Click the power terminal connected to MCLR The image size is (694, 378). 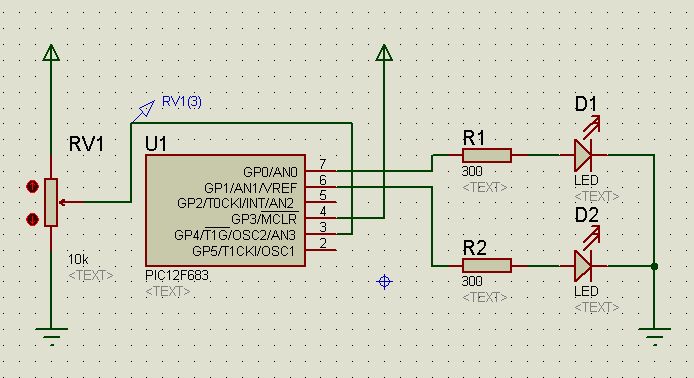coord(384,52)
